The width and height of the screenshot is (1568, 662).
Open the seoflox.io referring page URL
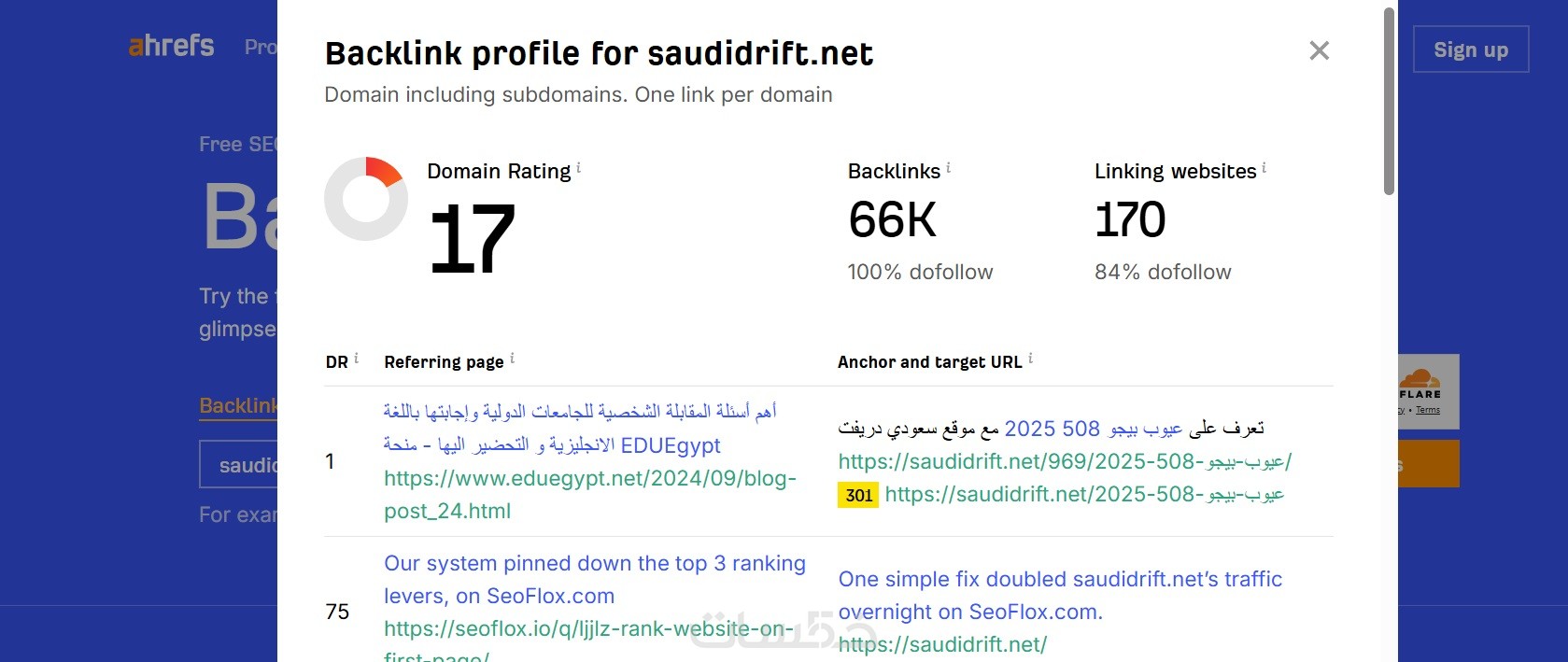point(588,629)
